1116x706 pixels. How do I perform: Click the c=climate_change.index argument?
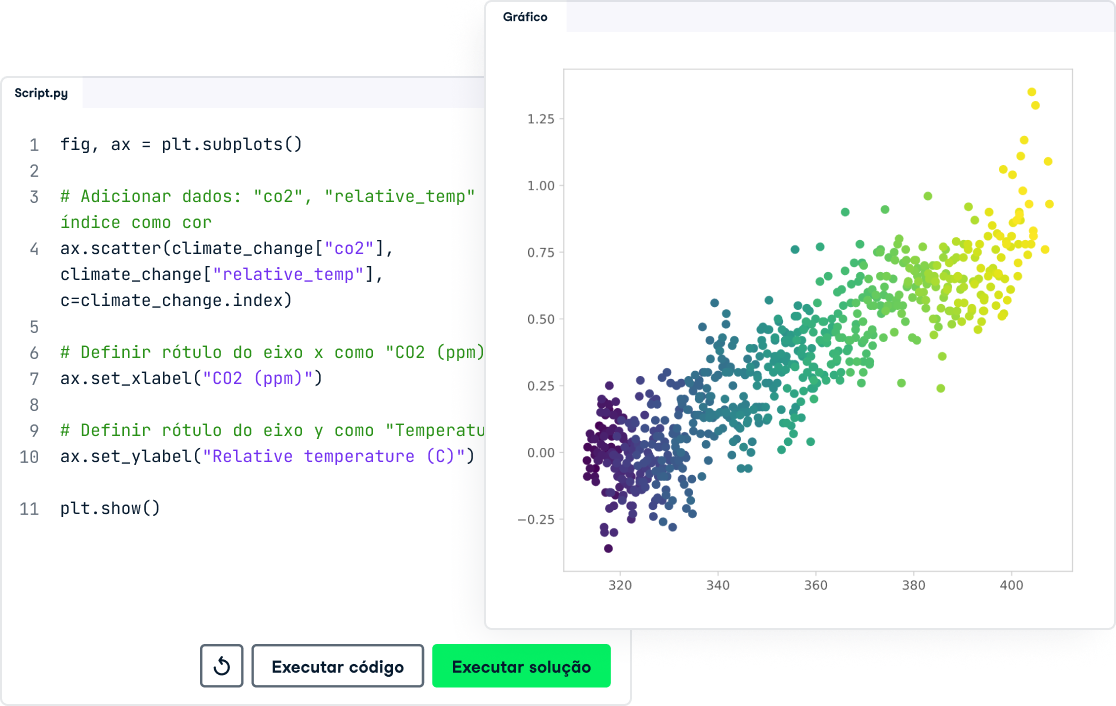pyautogui.click(x=175, y=300)
